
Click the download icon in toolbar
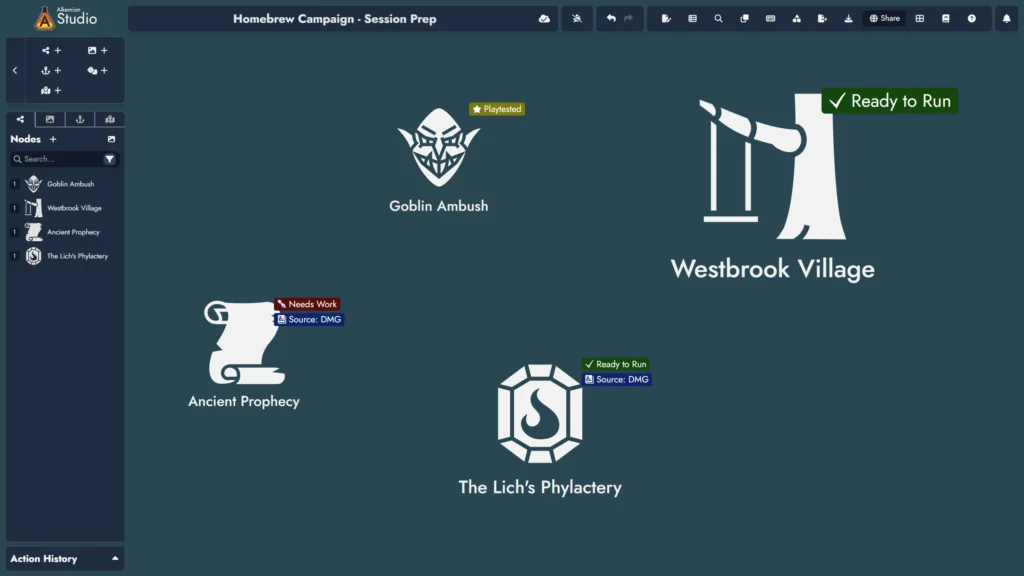coord(848,18)
